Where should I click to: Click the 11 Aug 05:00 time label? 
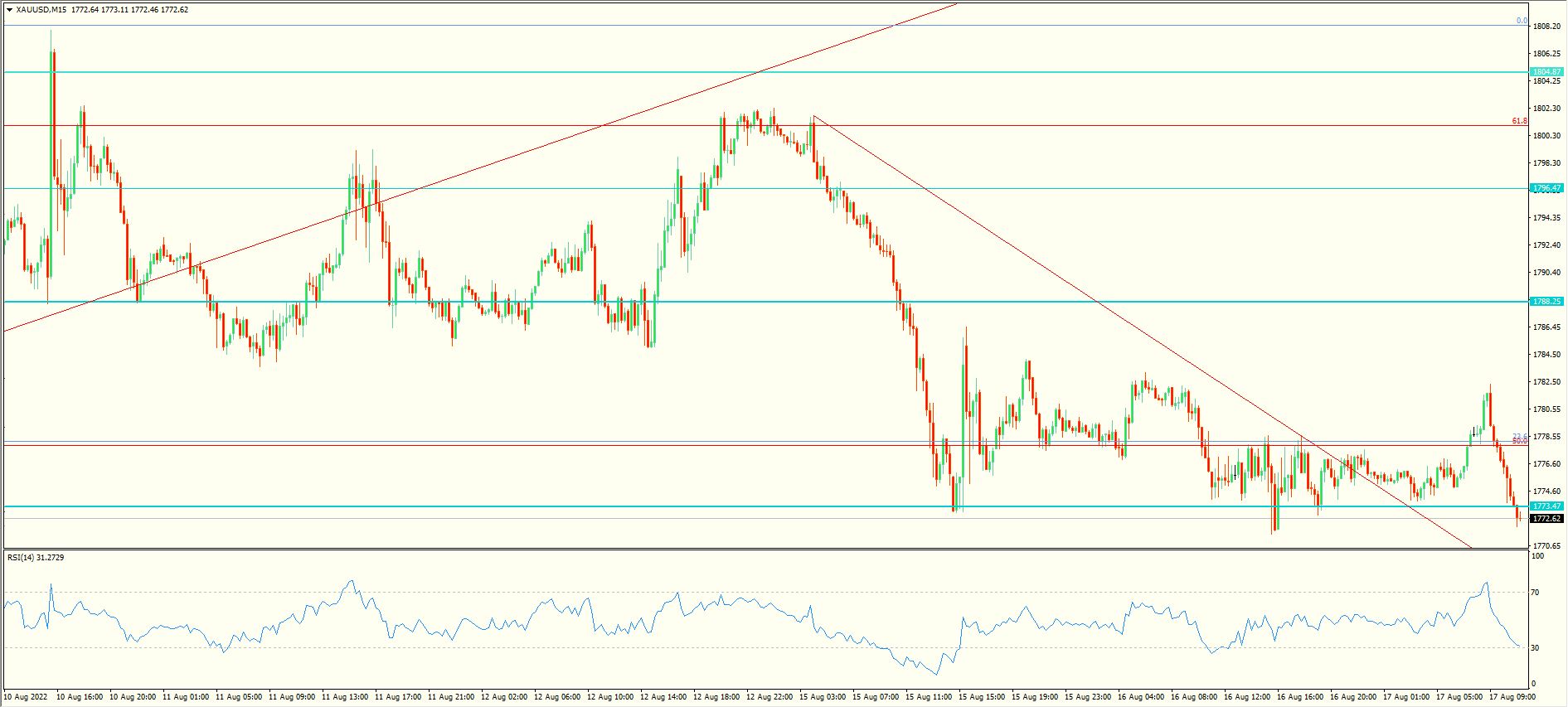[239, 697]
